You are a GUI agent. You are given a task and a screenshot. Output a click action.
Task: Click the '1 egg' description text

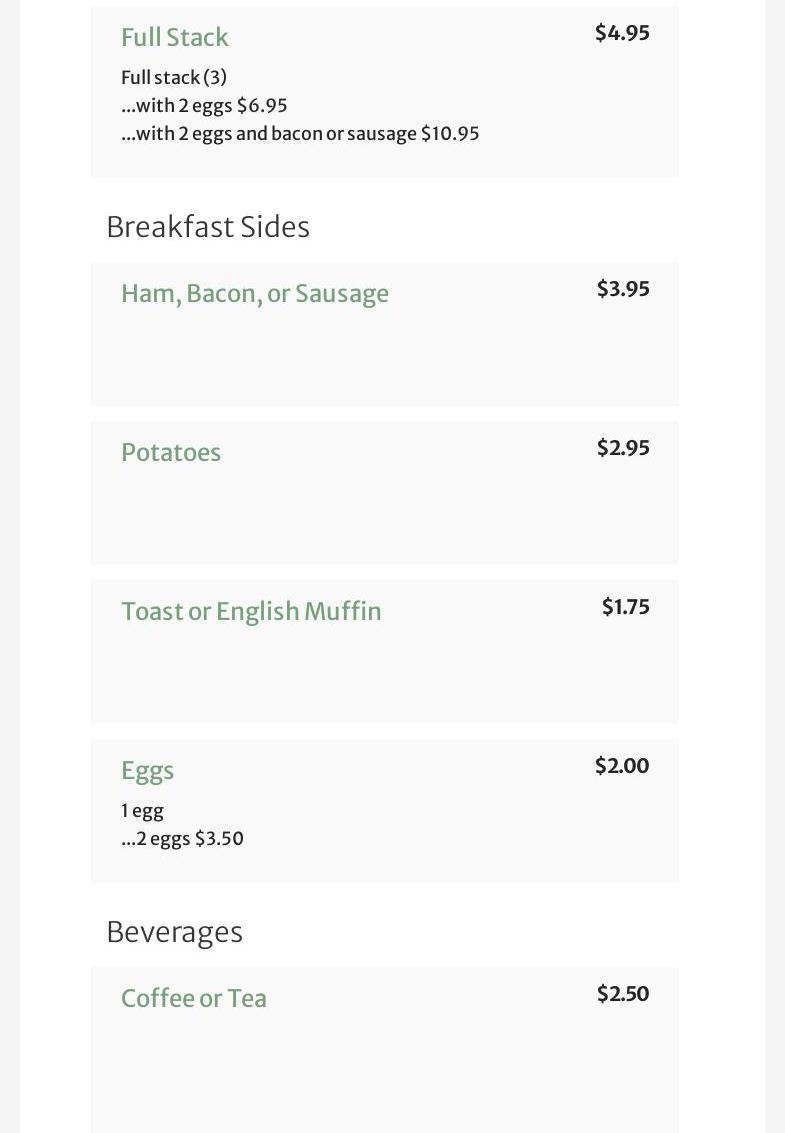142,810
